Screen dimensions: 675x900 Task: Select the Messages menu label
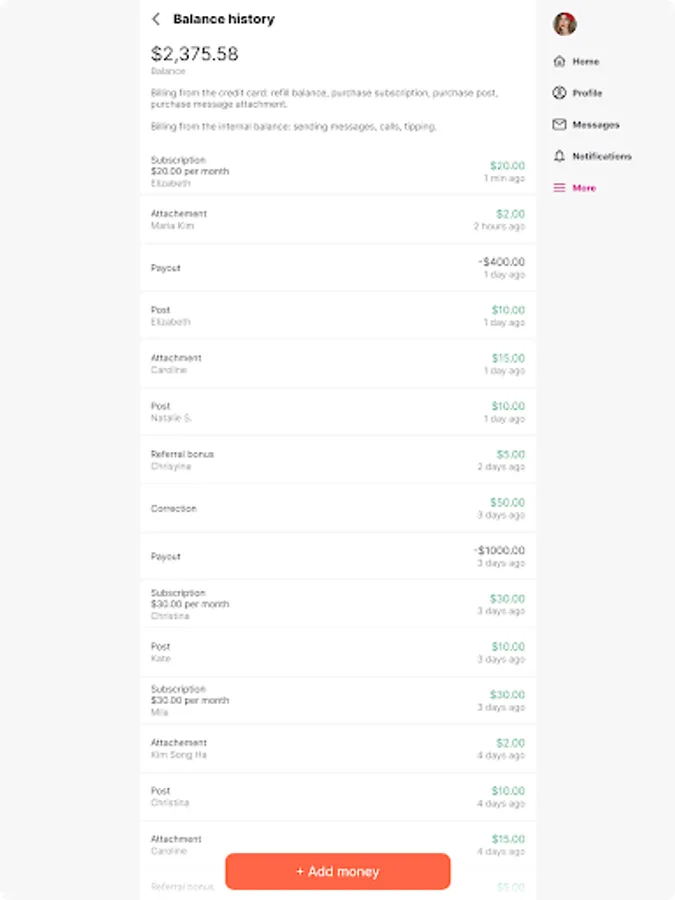pos(596,125)
